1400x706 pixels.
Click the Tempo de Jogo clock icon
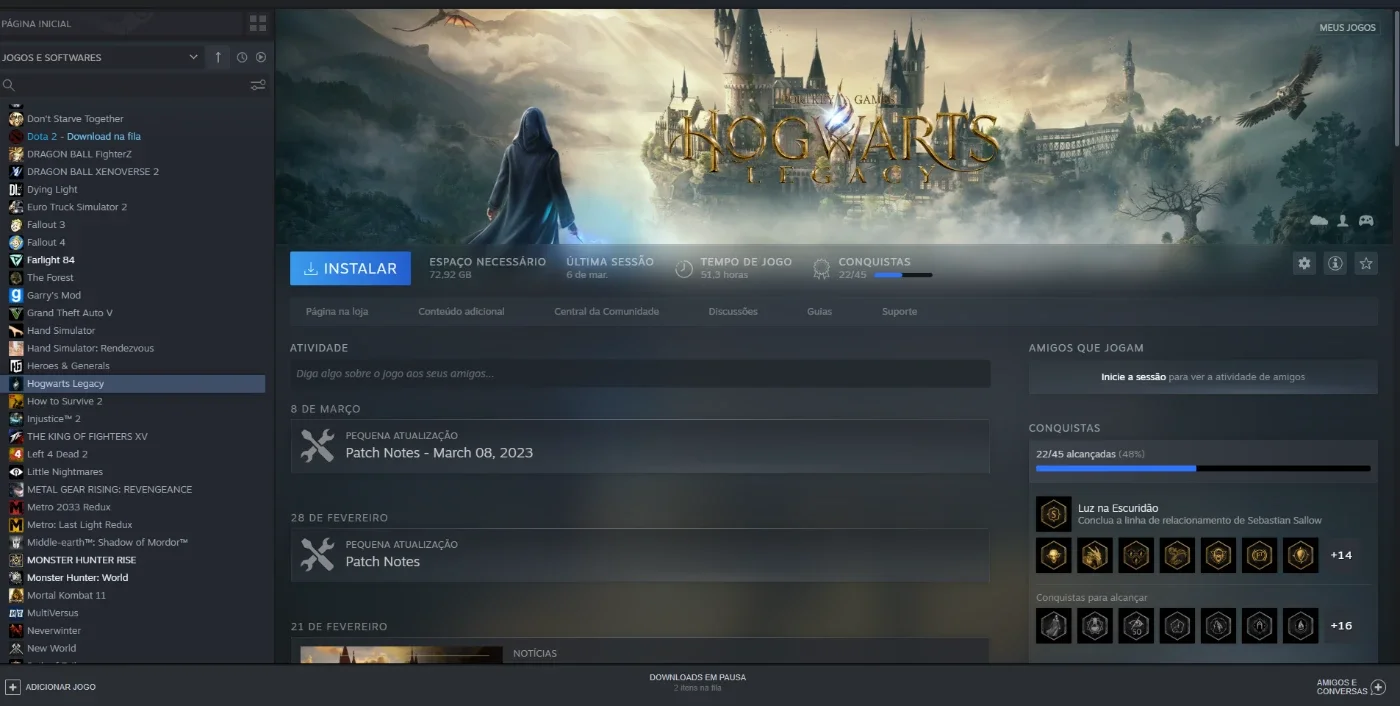point(684,268)
